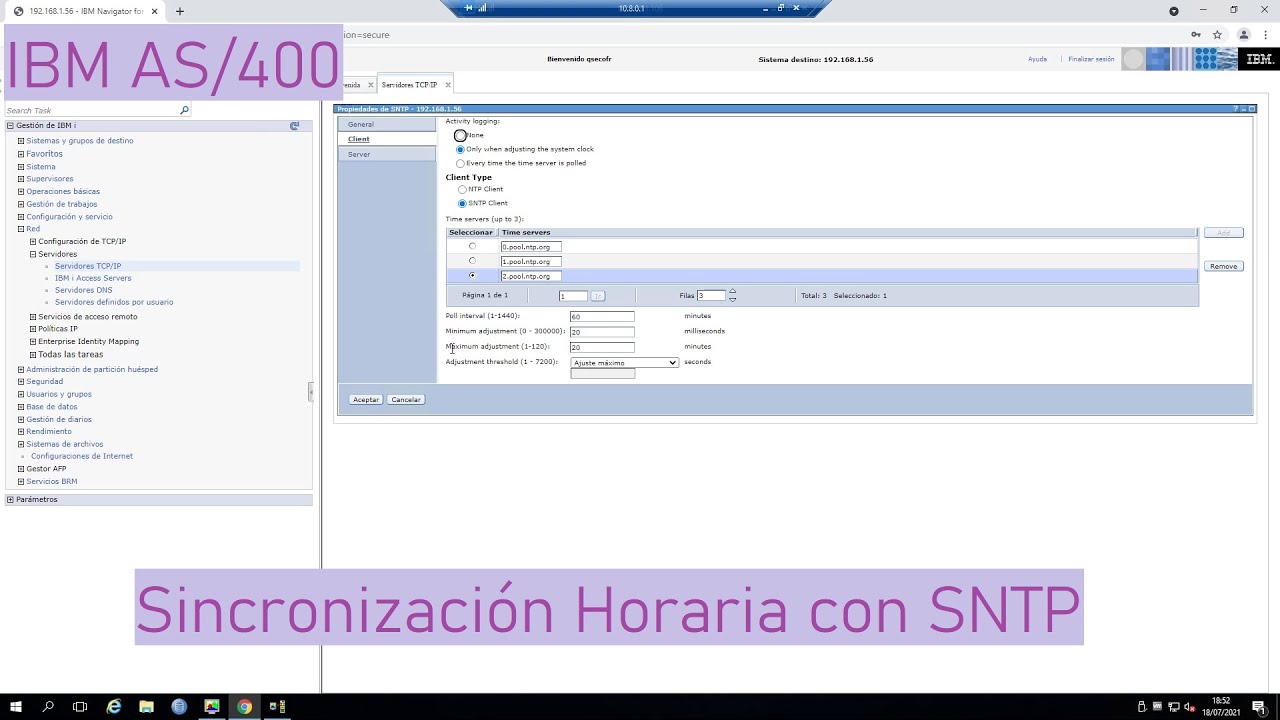Image resolution: width=1280 pixels, height=720 pixels.
Task: Click the page number field in the table footer
Action: 572,296
